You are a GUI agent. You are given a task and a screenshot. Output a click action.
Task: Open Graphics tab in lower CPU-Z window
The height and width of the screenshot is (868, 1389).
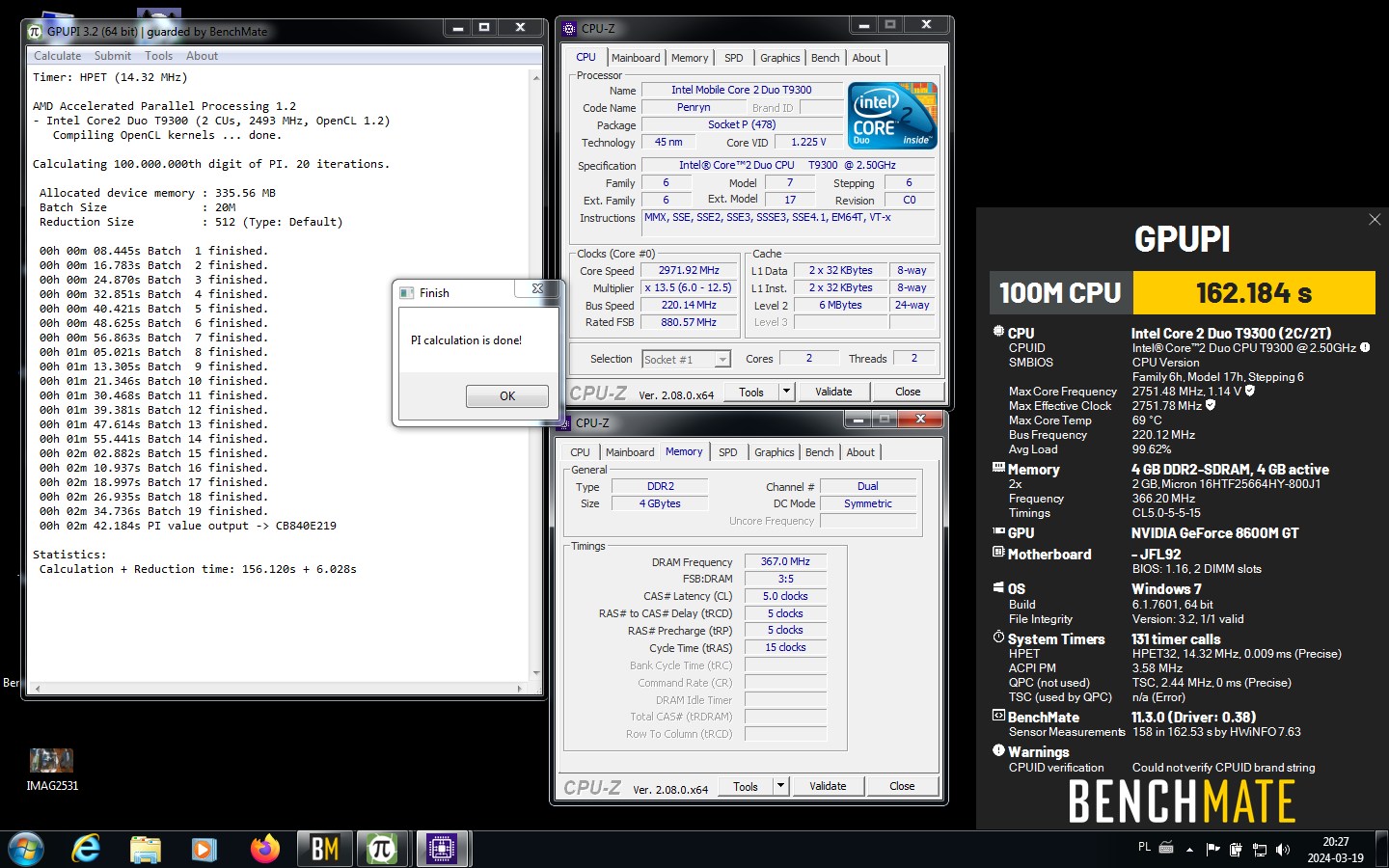tap(774, 452)
